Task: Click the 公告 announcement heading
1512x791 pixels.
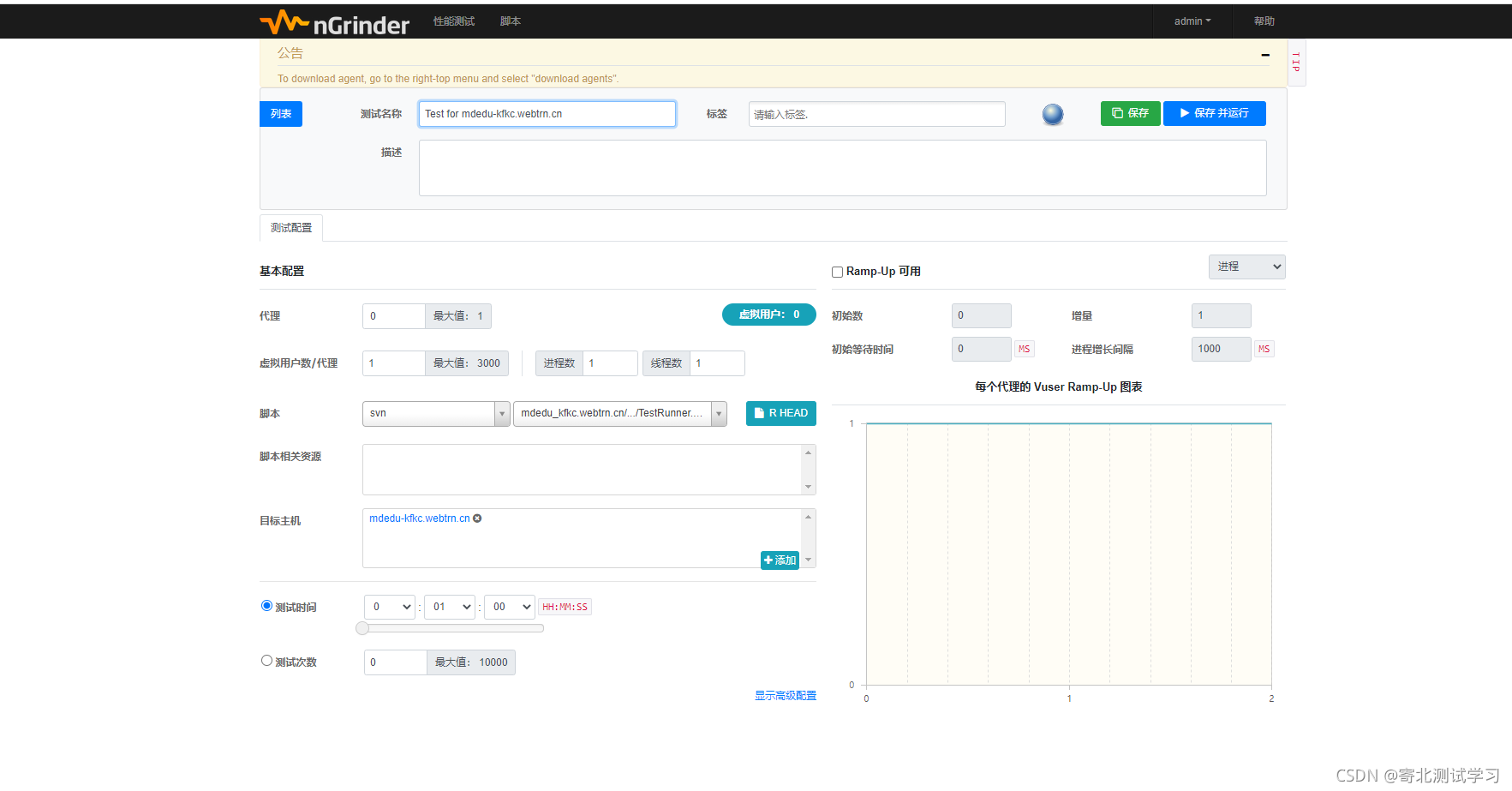Action: 290,53
